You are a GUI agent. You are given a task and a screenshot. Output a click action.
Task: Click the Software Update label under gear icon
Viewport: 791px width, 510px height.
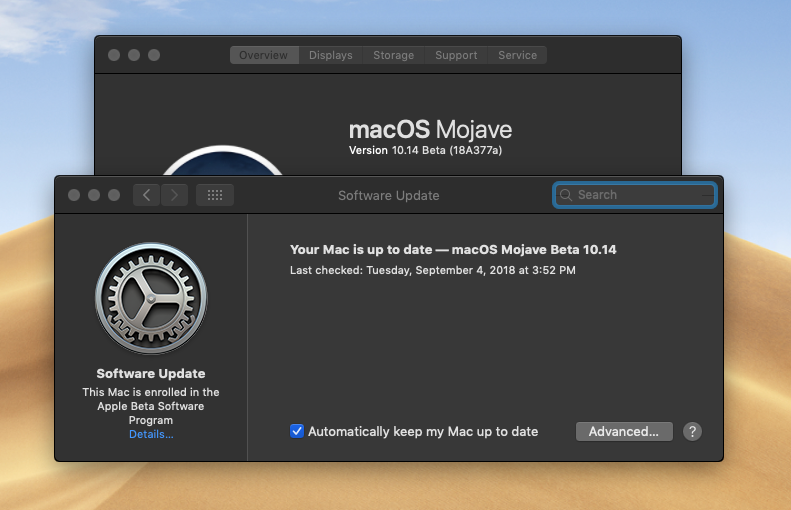point(151,374)
